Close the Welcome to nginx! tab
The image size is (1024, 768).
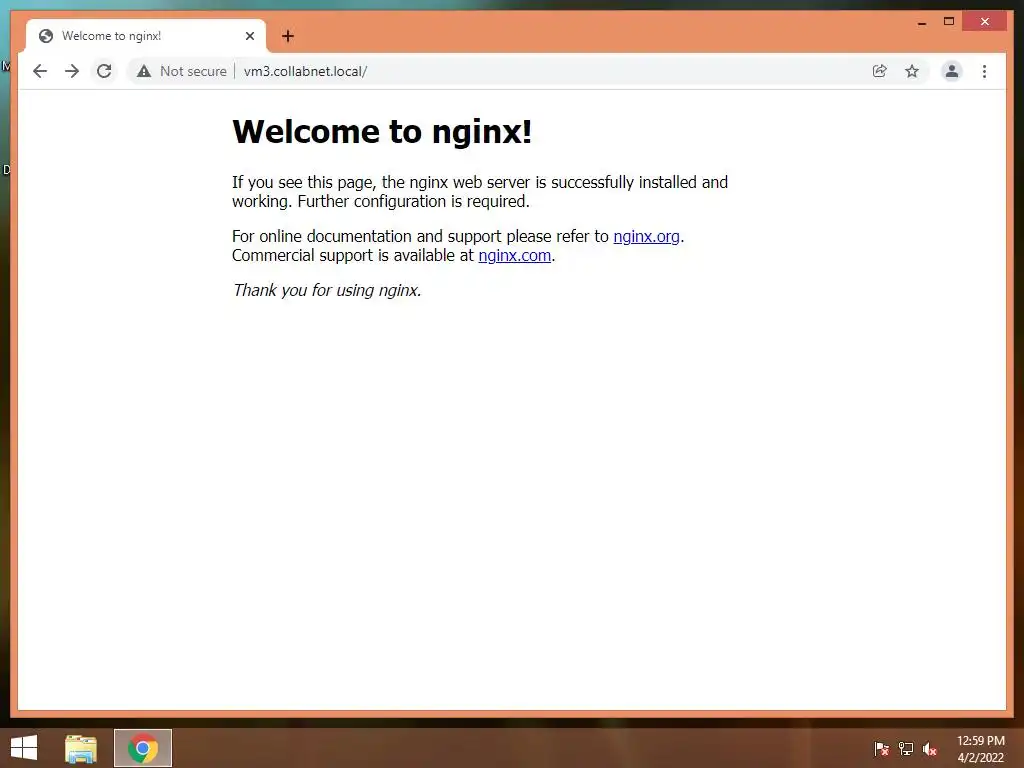[249, 36]
